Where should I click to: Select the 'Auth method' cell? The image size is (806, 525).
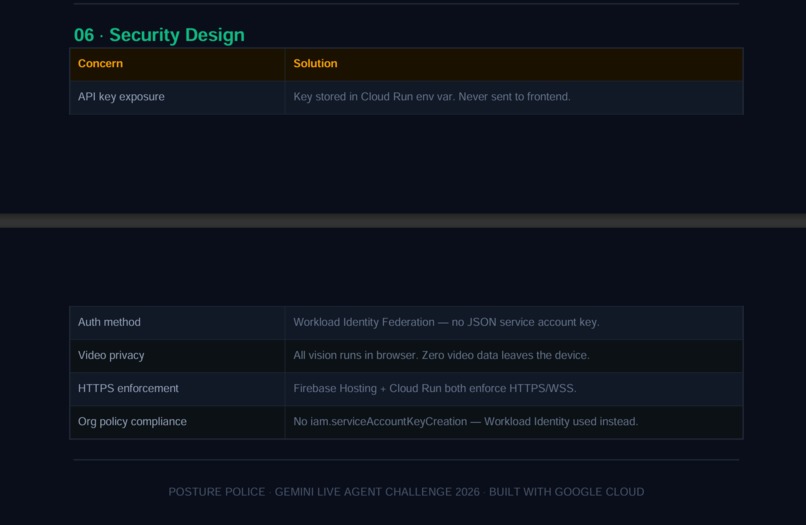(x=177, y=322)
